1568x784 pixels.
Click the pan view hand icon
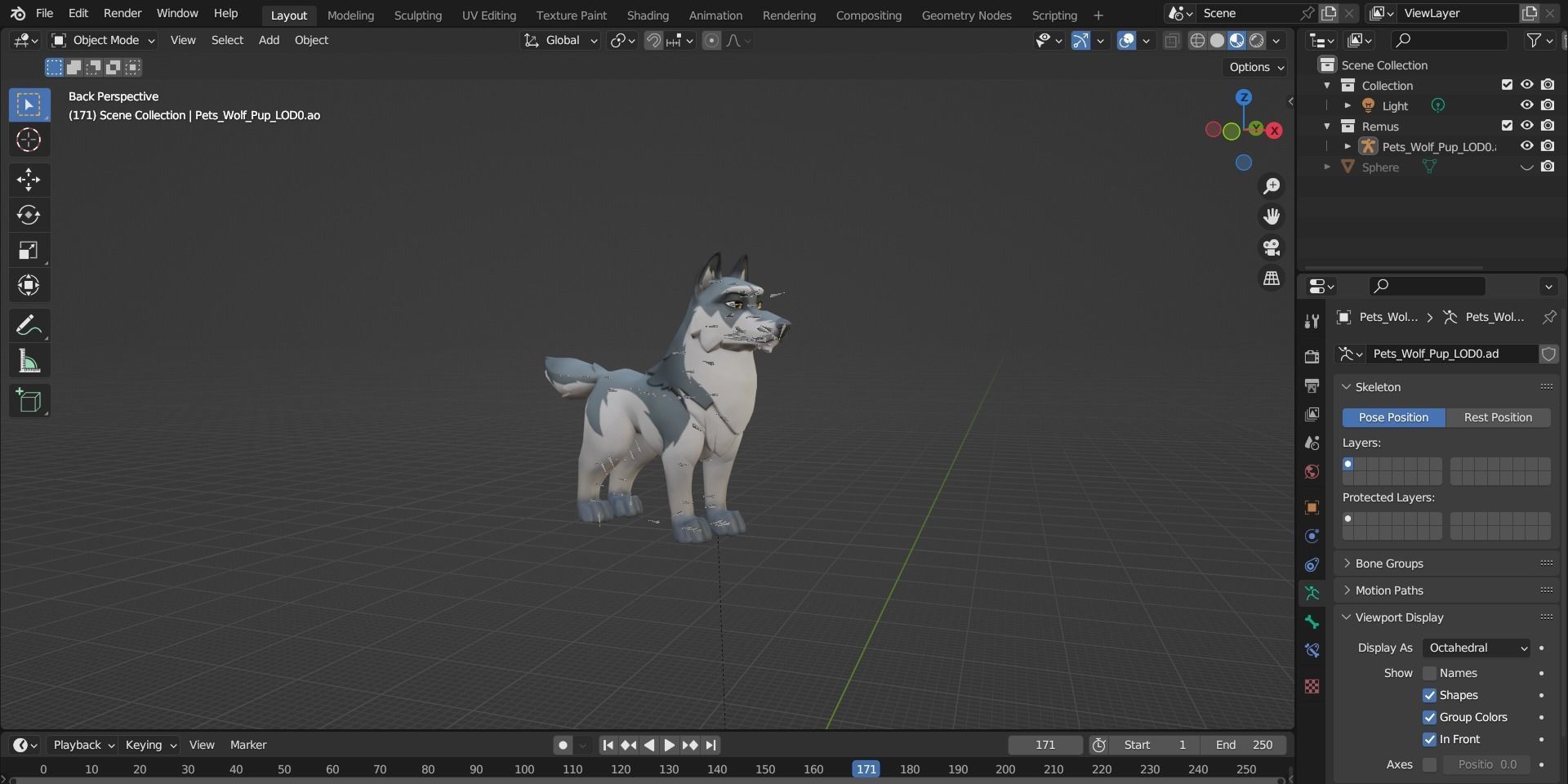point(1272,216)
